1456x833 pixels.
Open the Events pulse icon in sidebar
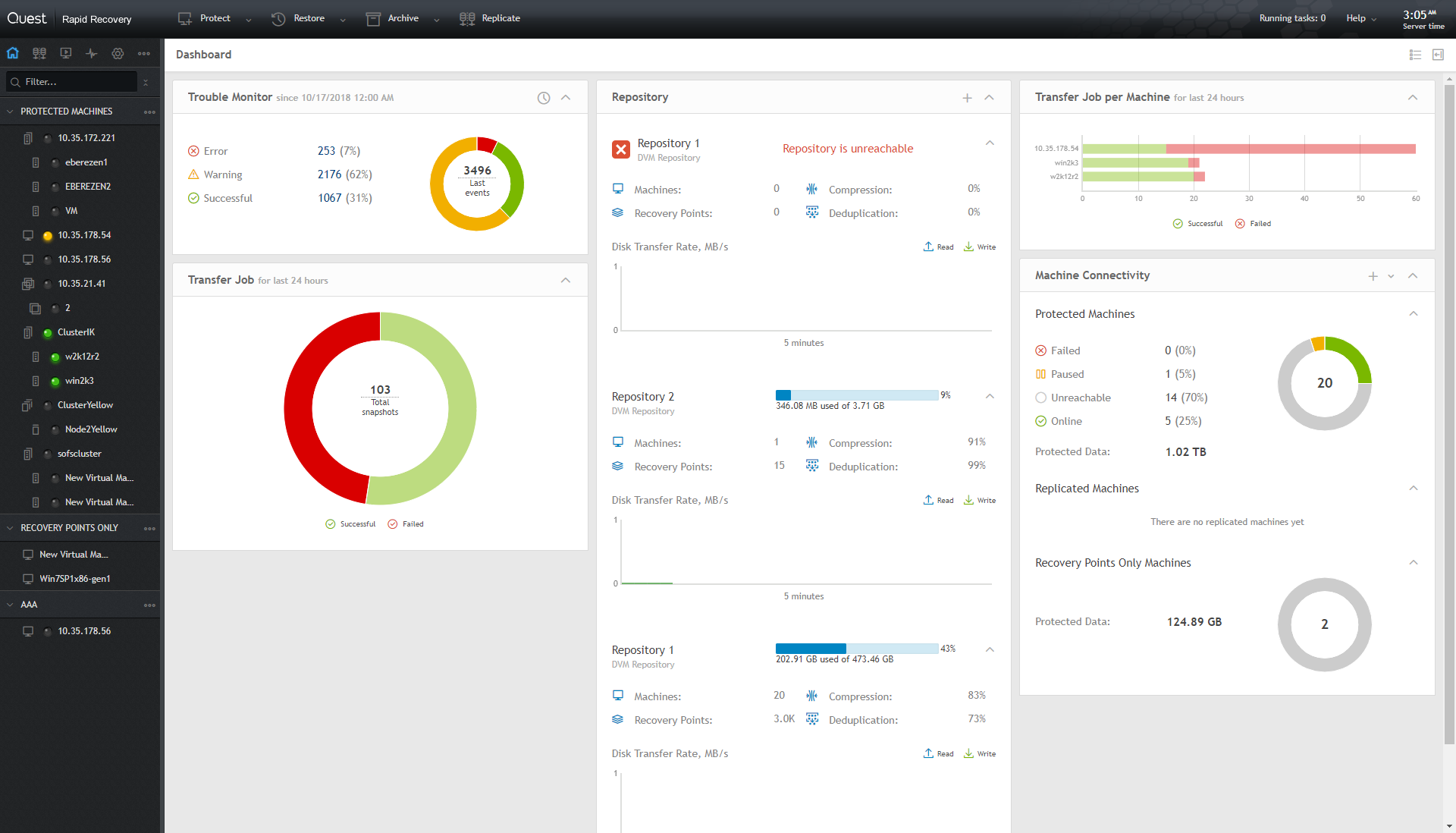(92, 53)
